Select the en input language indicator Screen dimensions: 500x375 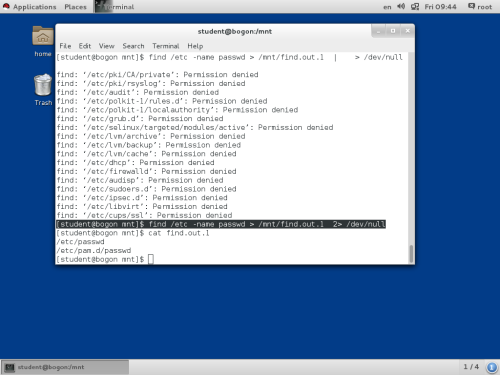click(387, 7)
